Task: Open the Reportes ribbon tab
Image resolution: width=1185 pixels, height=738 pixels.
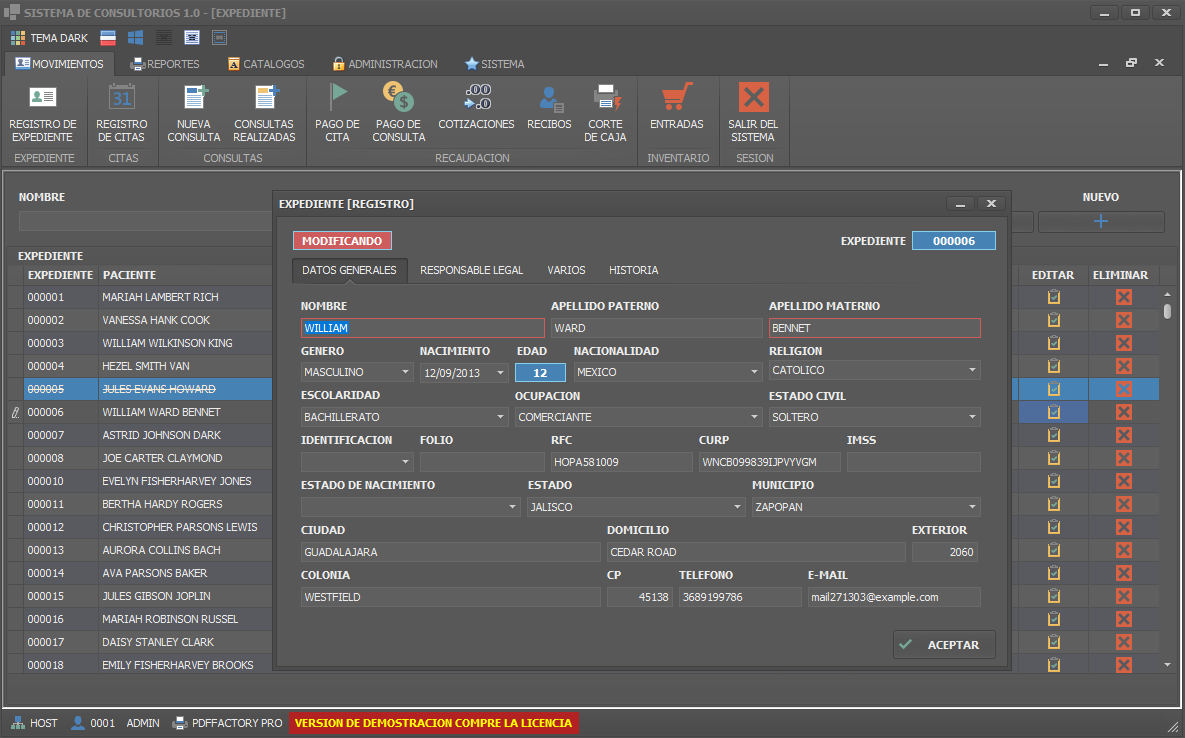Action: (165, 64)
